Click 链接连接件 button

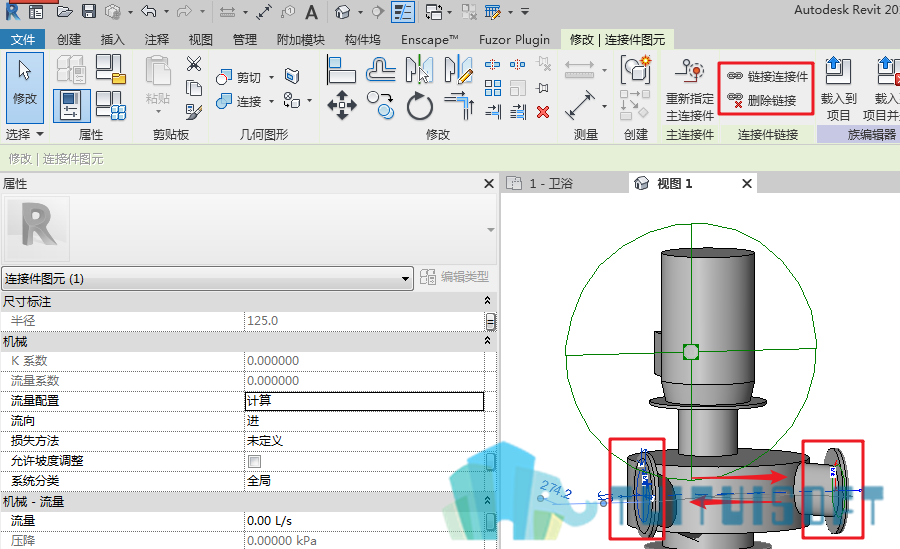click(x=767, y=76)
